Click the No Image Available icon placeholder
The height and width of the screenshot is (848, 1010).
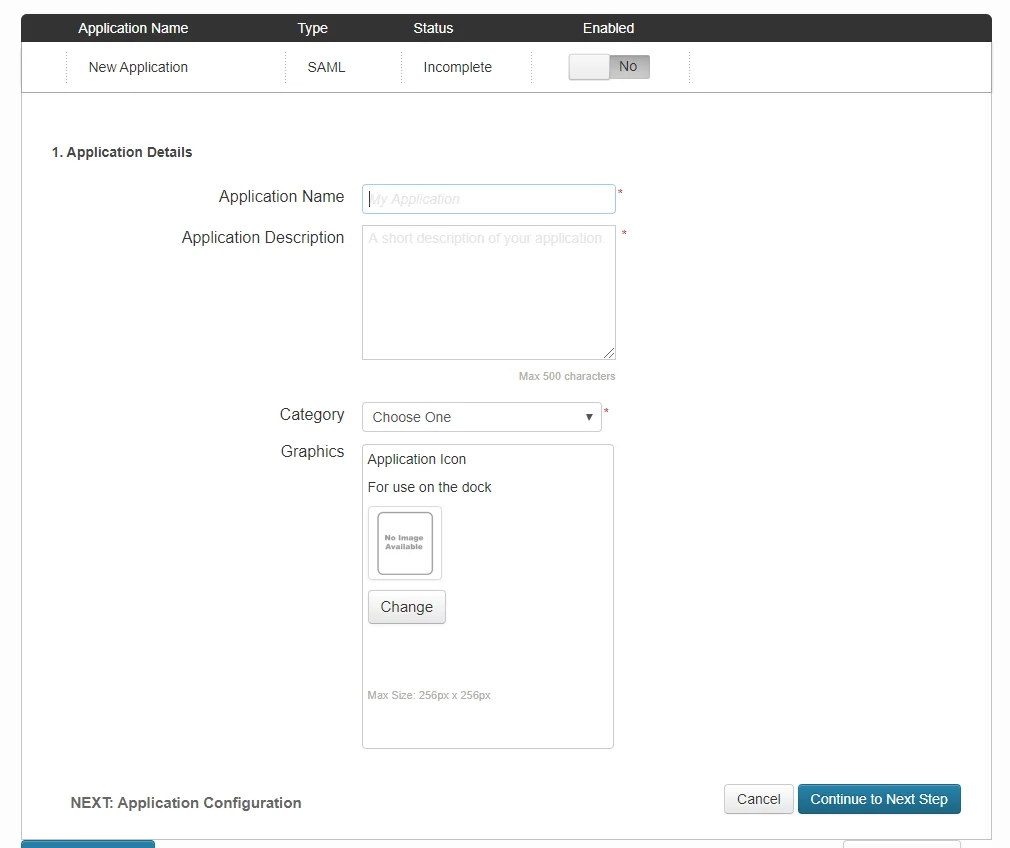coord(404,543)
